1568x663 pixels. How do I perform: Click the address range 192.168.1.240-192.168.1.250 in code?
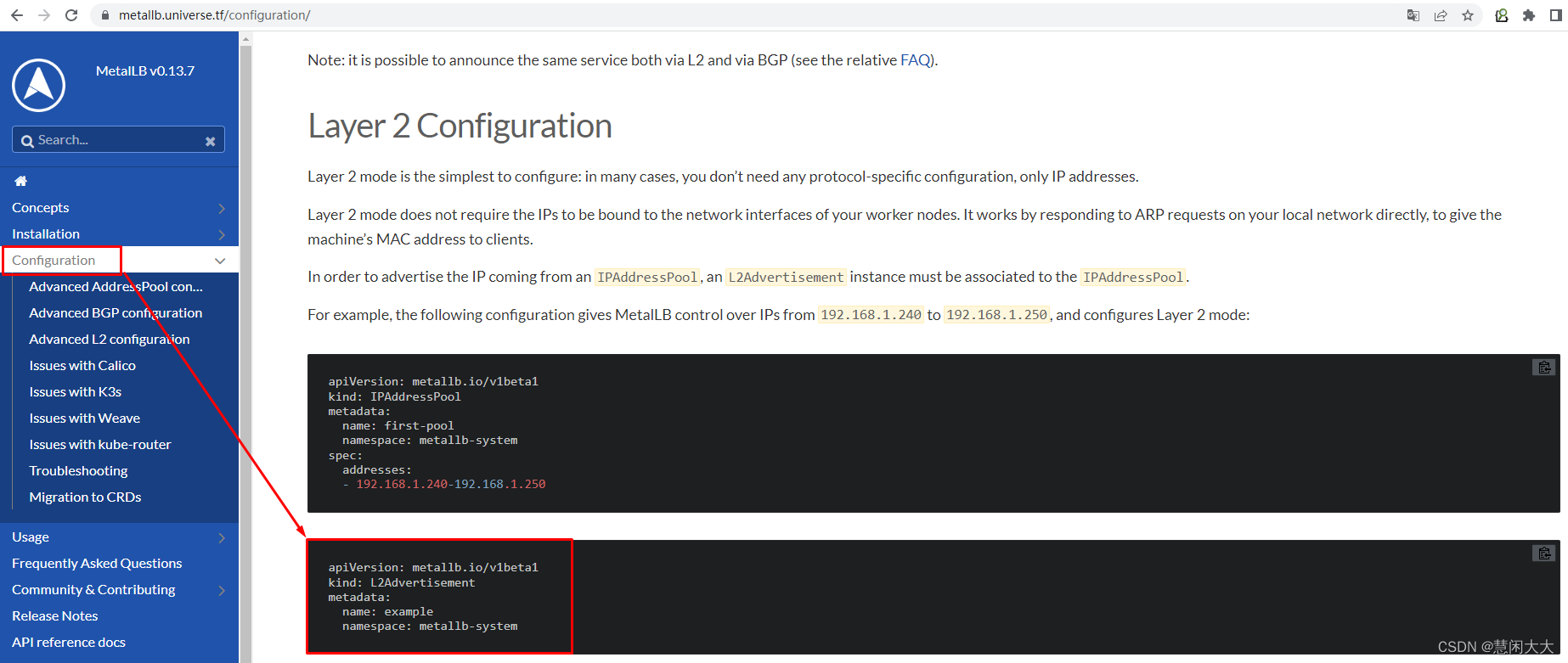point(451,485)
